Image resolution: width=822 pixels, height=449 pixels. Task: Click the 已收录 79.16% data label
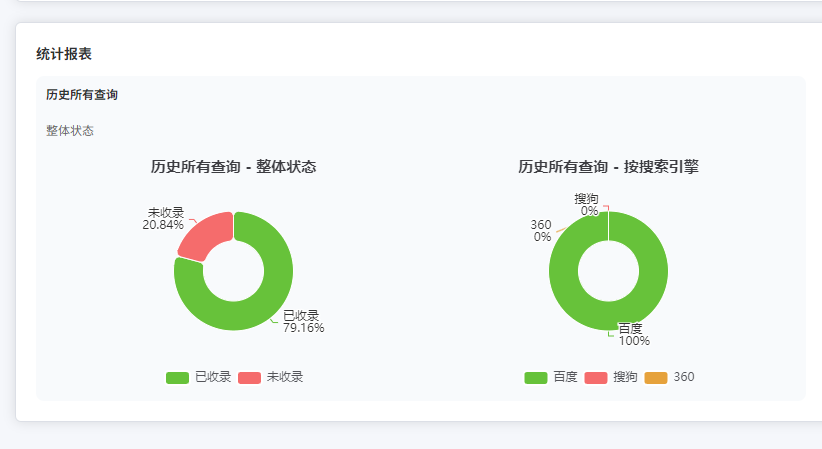tap(303, 321)
